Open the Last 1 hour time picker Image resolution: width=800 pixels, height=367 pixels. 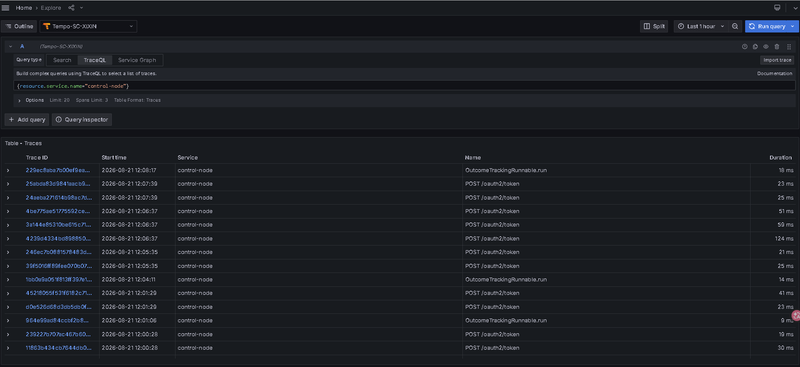[701, 26]
